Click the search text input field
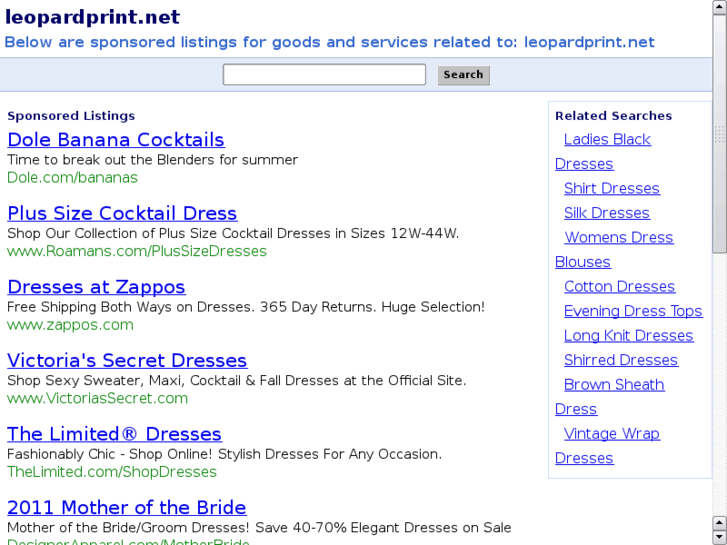Image resolution: width=727 pixels, height=545 pixels. coord(324,75)
